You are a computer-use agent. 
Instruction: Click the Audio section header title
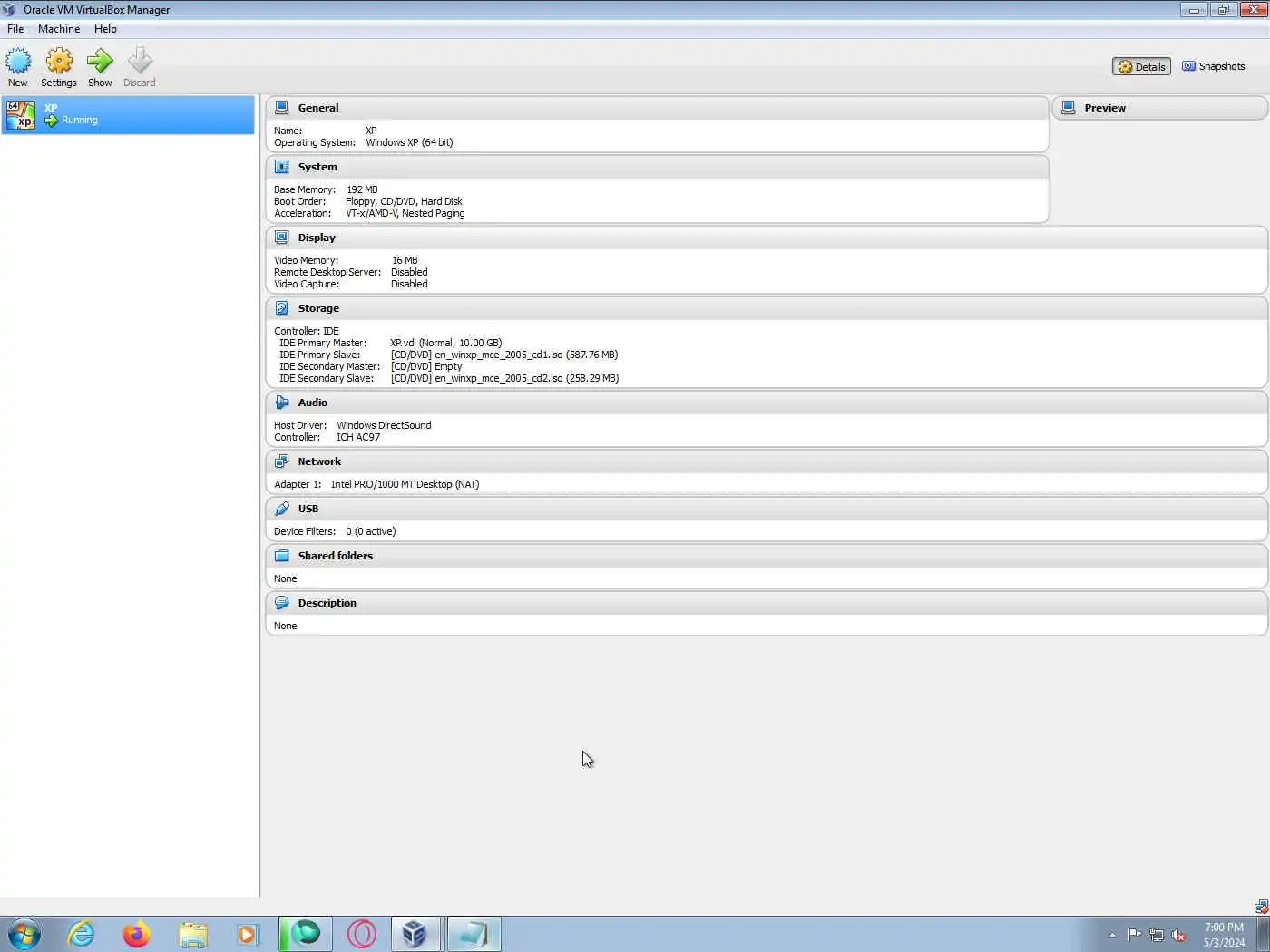pos(313,403)
